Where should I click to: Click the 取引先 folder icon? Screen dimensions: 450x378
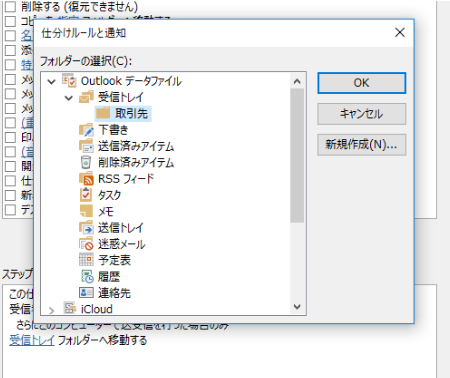pyautogui.click(x=103, y=113)
